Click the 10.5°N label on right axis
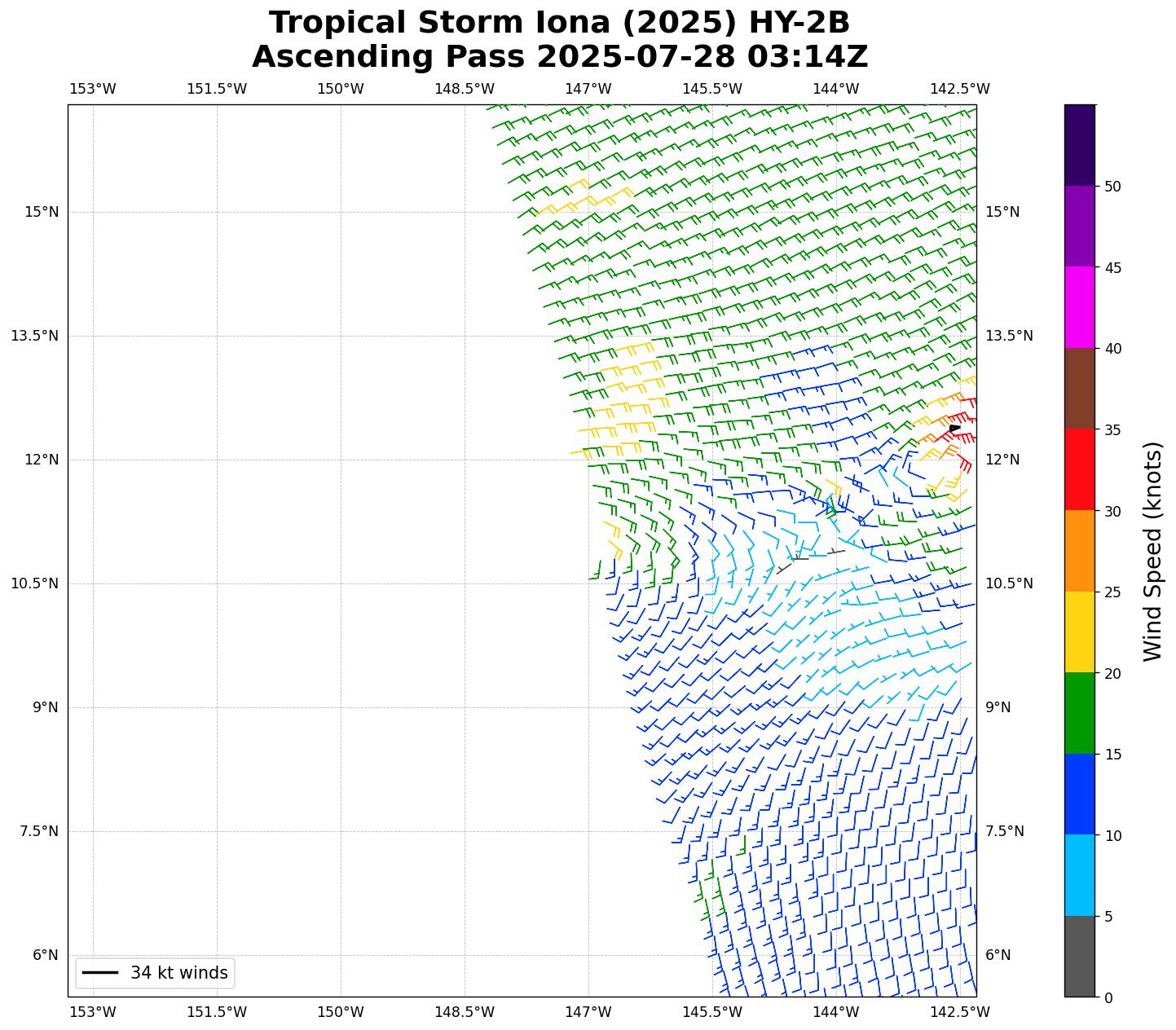The height and width of the screenshot is (1030, 1176). [1009, 583]
